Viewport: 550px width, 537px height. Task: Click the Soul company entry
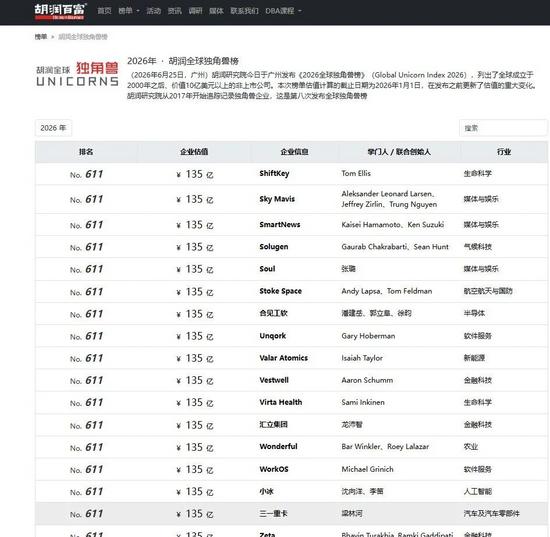coord(267,269)
